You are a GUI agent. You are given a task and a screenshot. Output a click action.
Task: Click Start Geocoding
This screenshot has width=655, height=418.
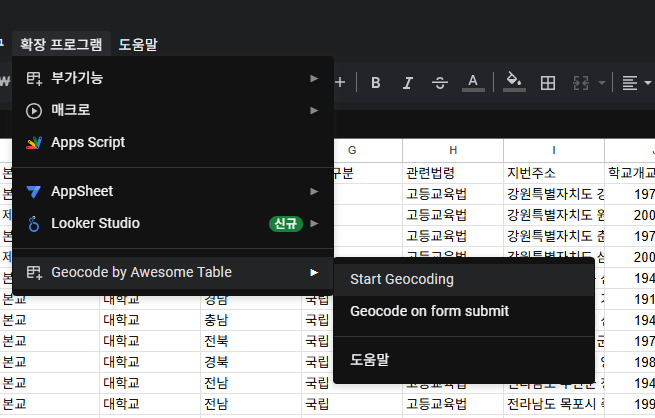pos(464,279)
